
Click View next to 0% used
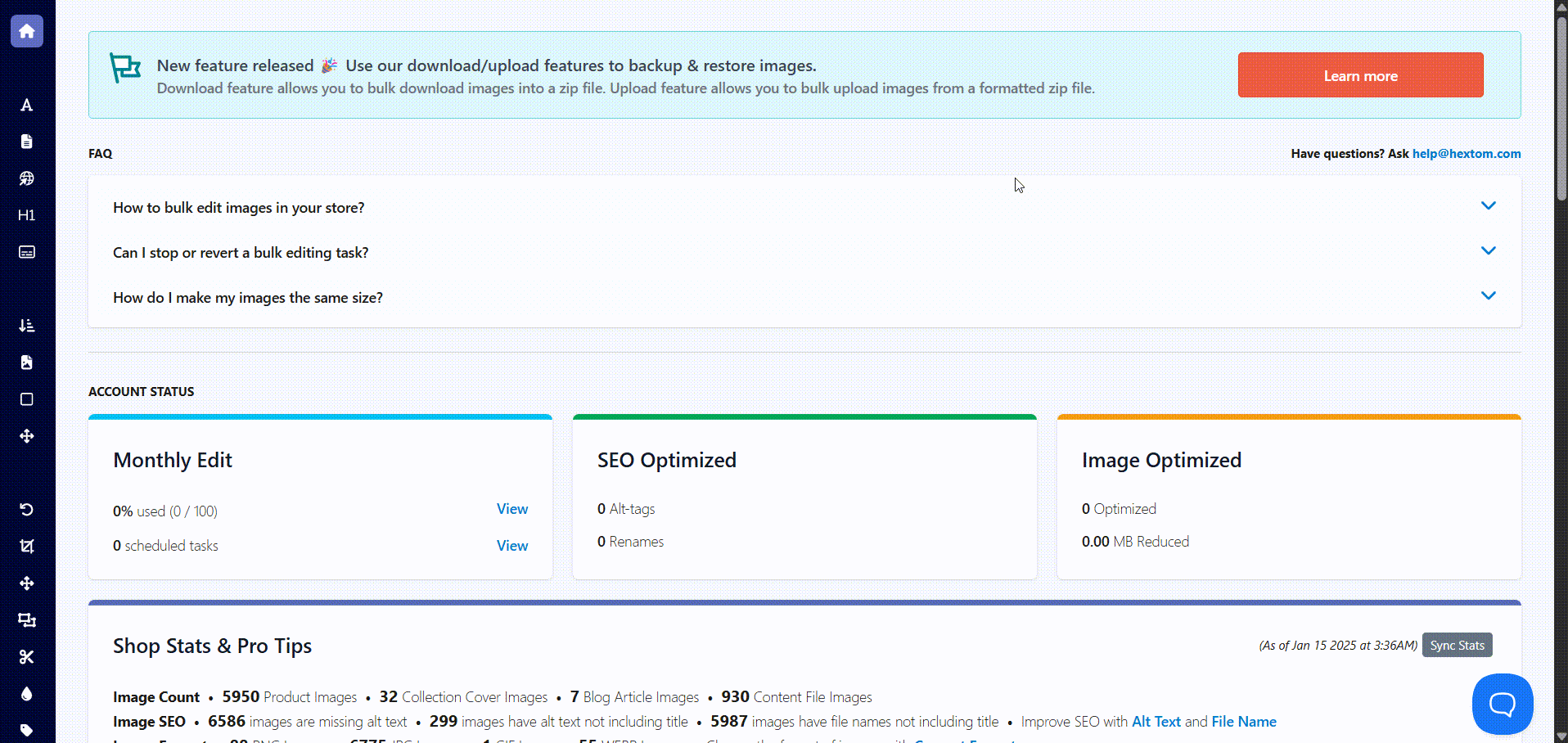coord(512,509)
